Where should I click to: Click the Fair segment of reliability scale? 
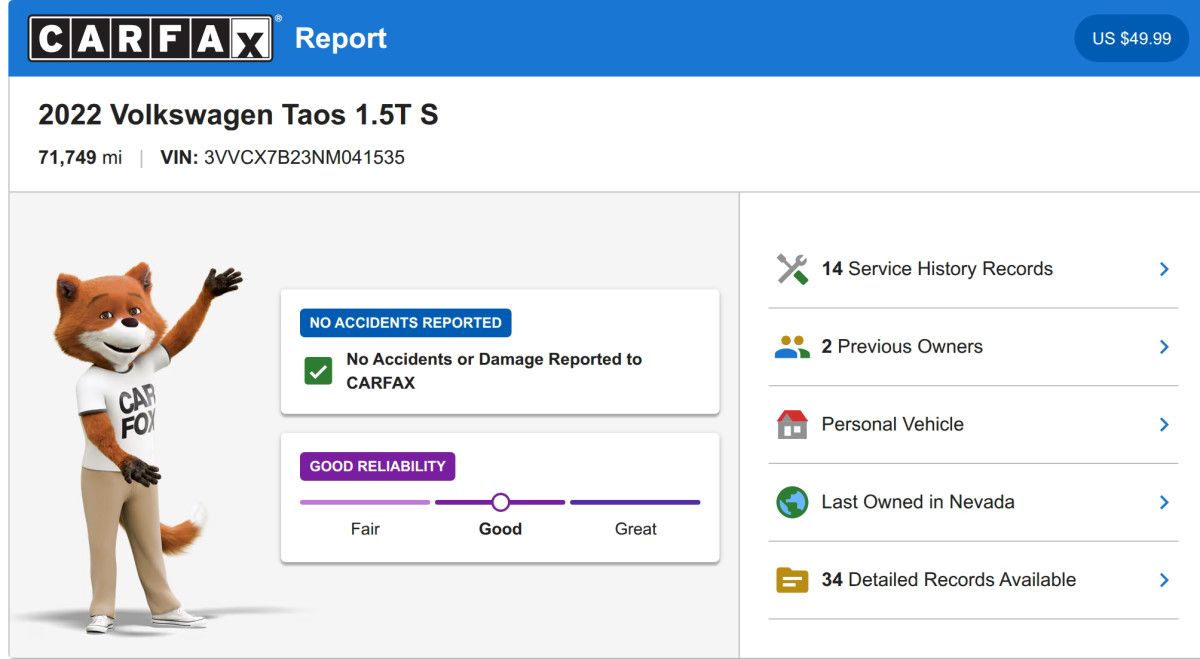point(365,502)
